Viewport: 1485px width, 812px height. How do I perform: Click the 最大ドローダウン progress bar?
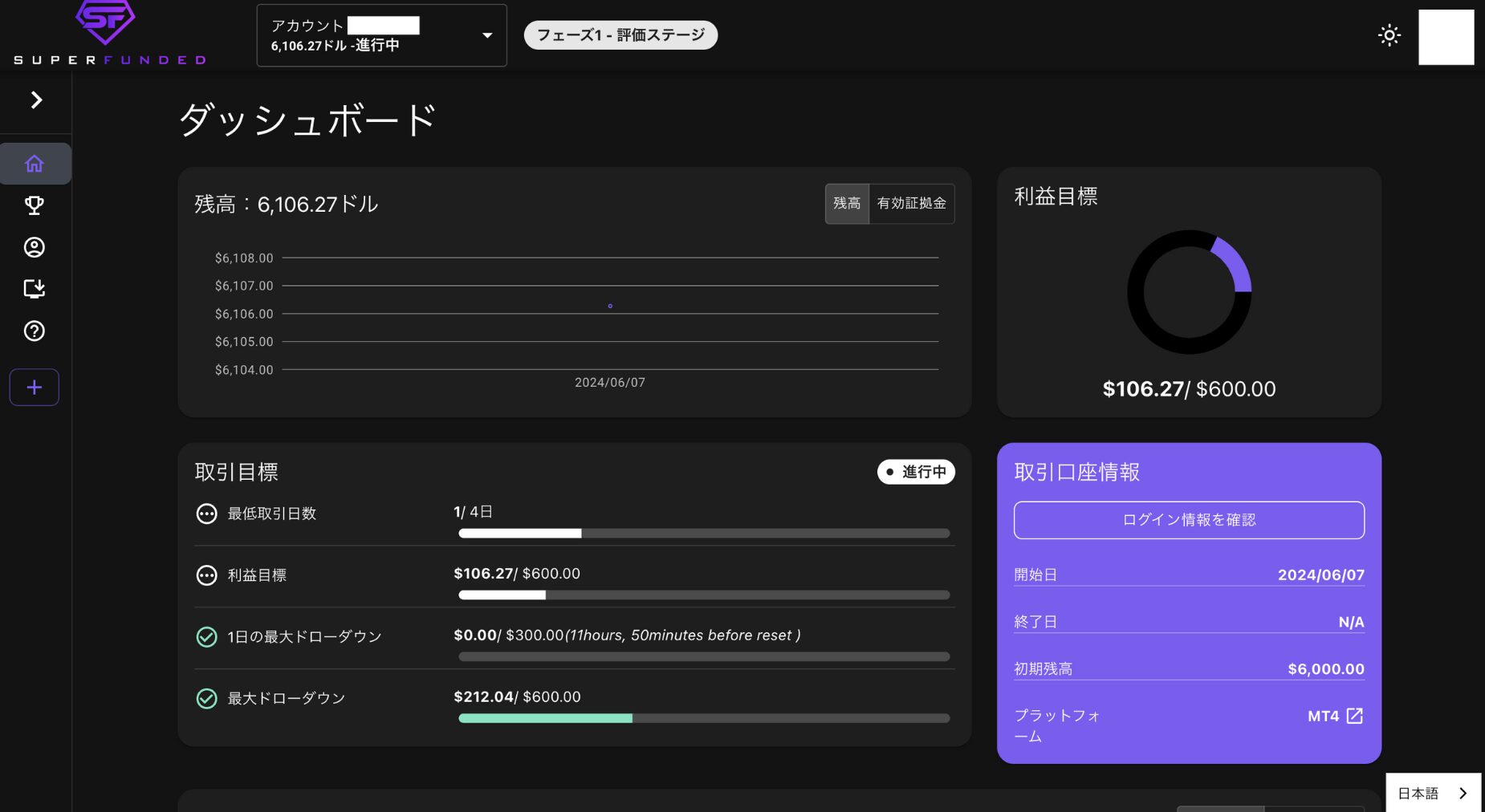click(x=703, y=718)
